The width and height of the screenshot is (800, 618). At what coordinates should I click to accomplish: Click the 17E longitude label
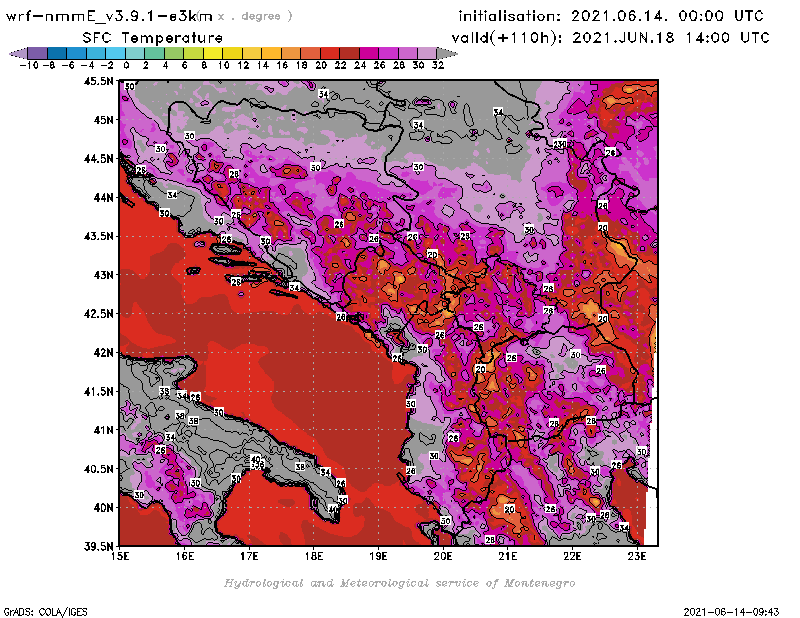click(x=249, y=556)
